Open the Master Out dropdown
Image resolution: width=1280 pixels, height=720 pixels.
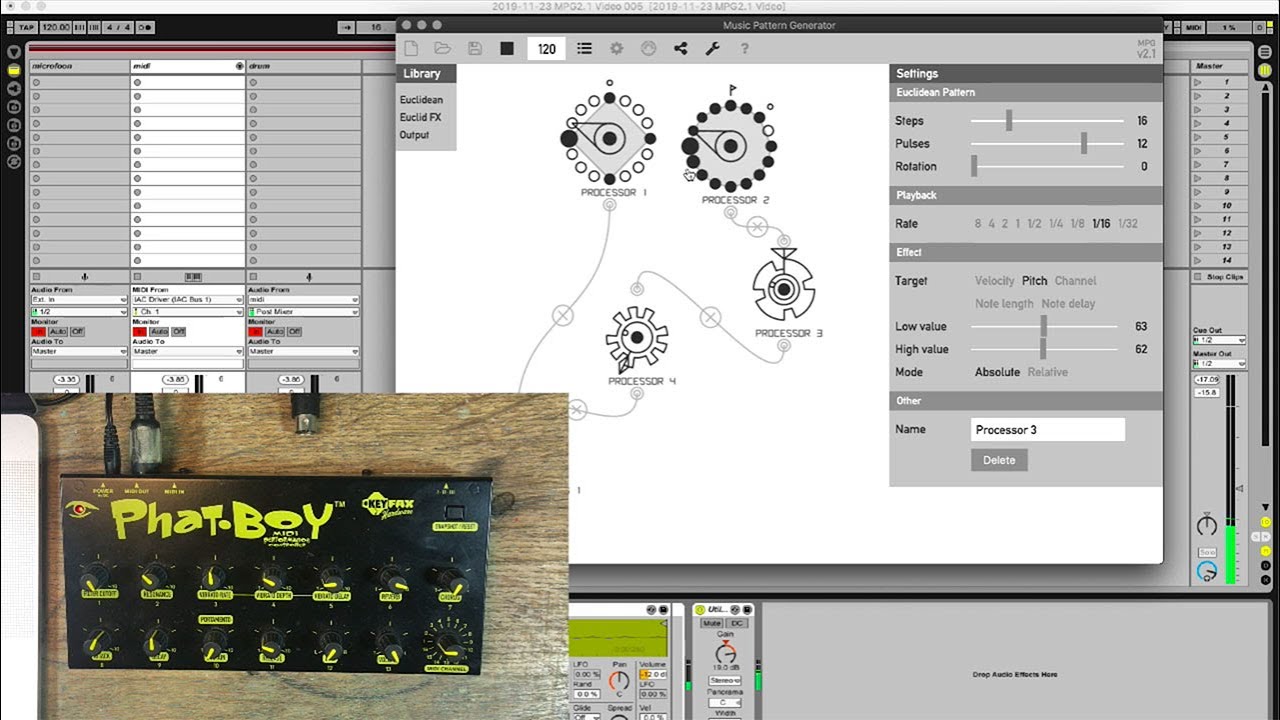pos(1219,364)
